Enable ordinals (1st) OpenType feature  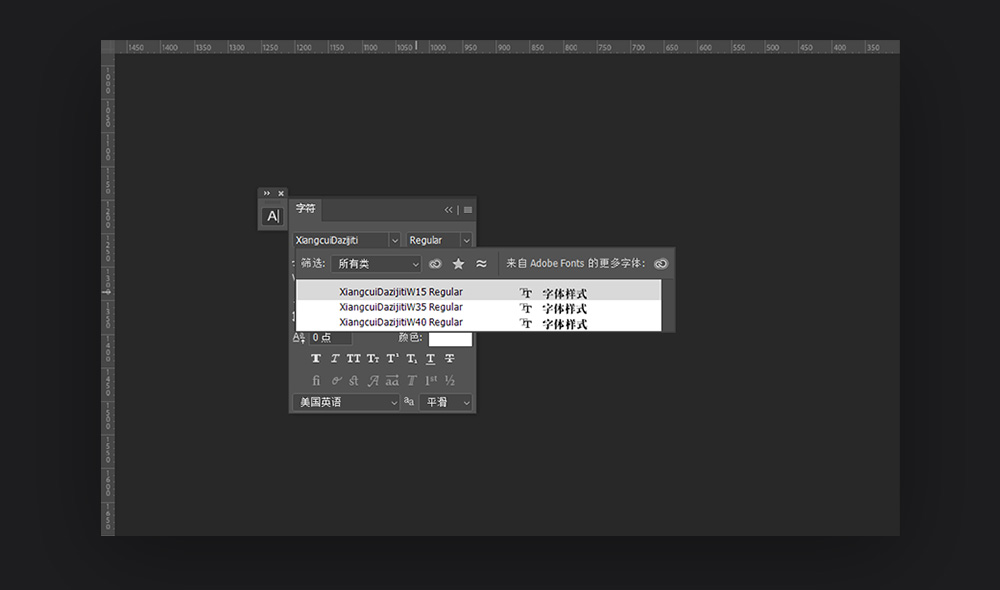(x=431, y=381)
